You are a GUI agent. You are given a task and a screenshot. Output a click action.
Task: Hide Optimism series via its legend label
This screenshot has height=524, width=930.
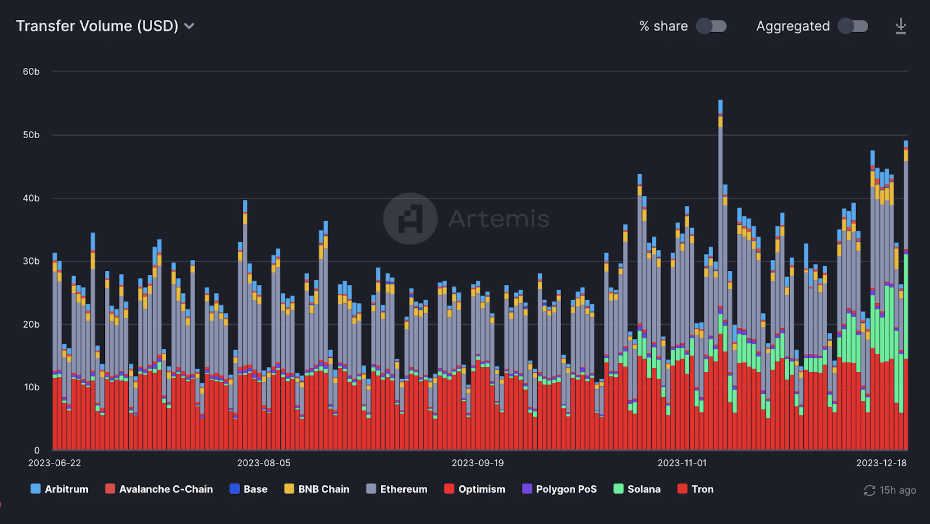tap(482, 489)
